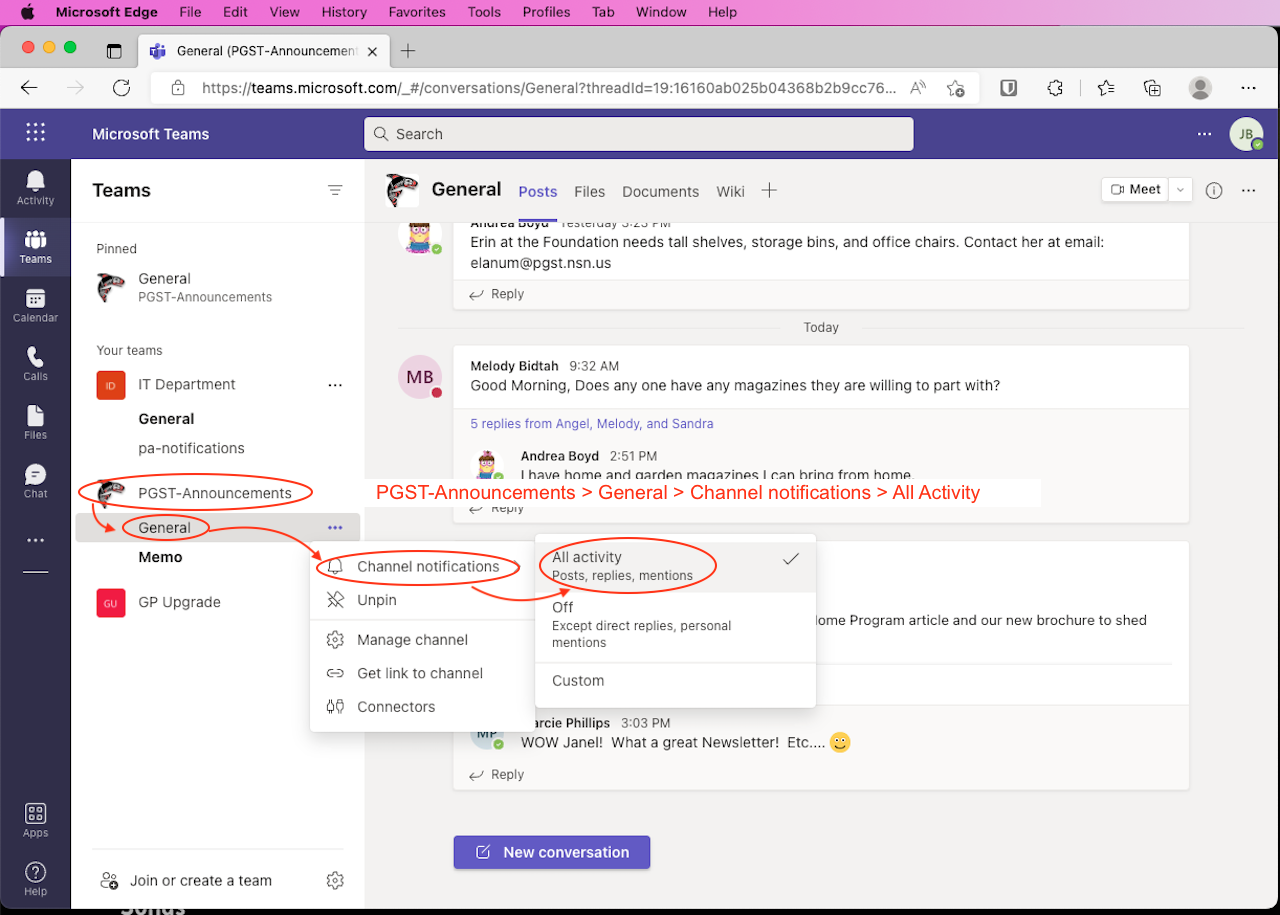Open the Bitwarden shield extension icon

pyautogui.click(x=1009, y=88)
